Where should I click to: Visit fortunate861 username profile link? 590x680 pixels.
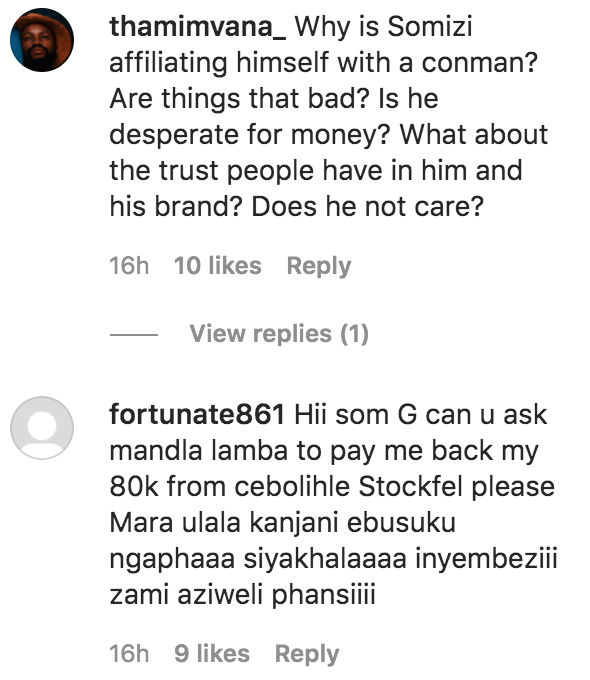[x=197, y=415]
